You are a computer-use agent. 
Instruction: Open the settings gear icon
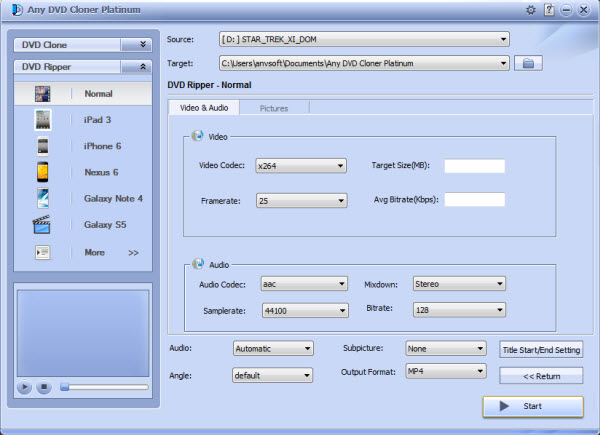(531, 10)
